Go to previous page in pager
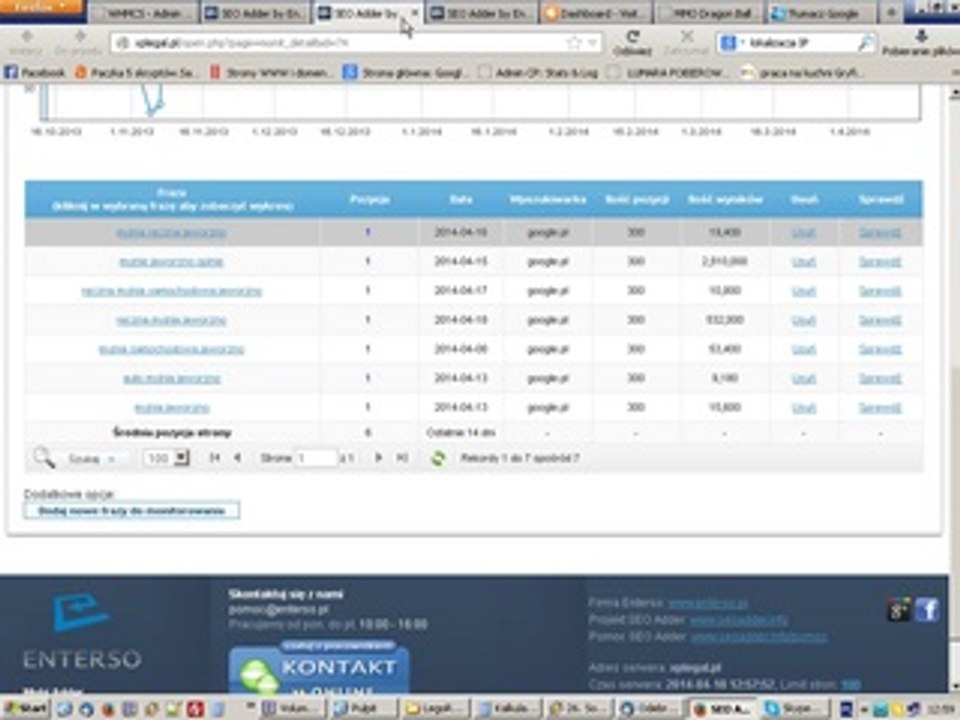The width and height of the screenshot is (960, 720). 238,457
